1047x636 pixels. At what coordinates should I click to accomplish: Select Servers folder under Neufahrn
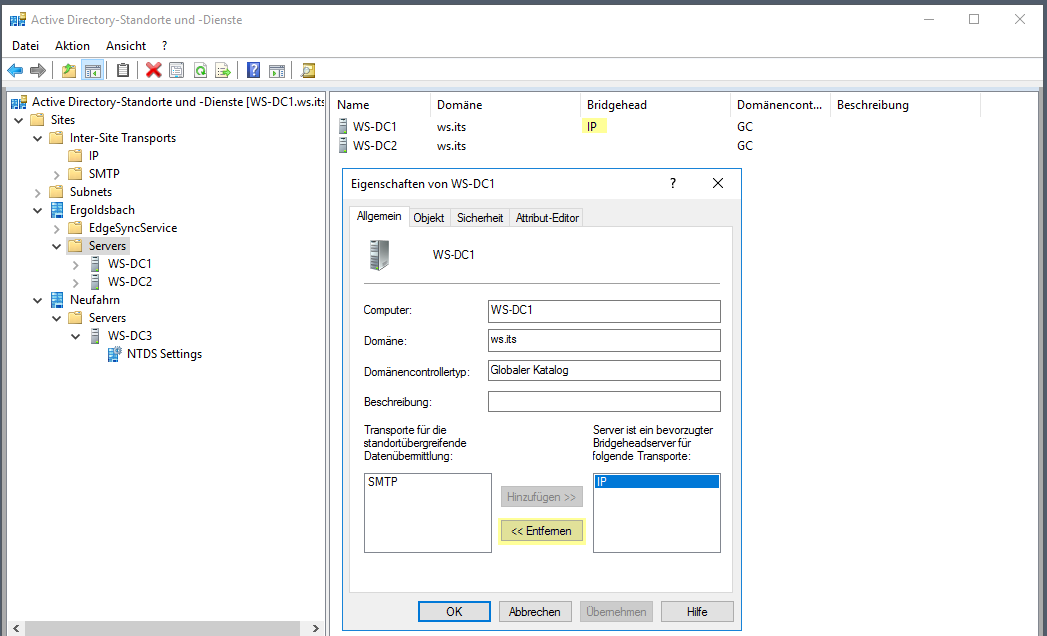point(108,318)
